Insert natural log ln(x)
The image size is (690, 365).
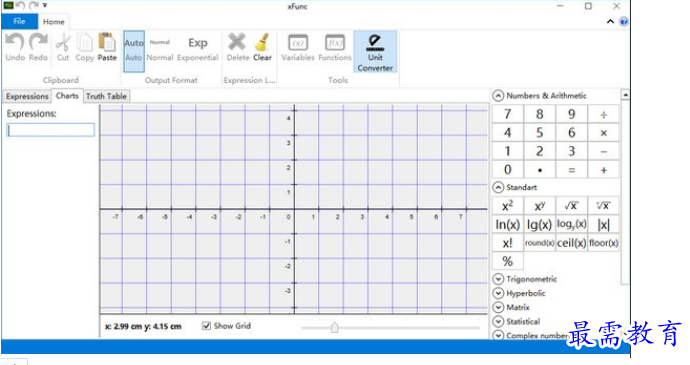(507, 224)
